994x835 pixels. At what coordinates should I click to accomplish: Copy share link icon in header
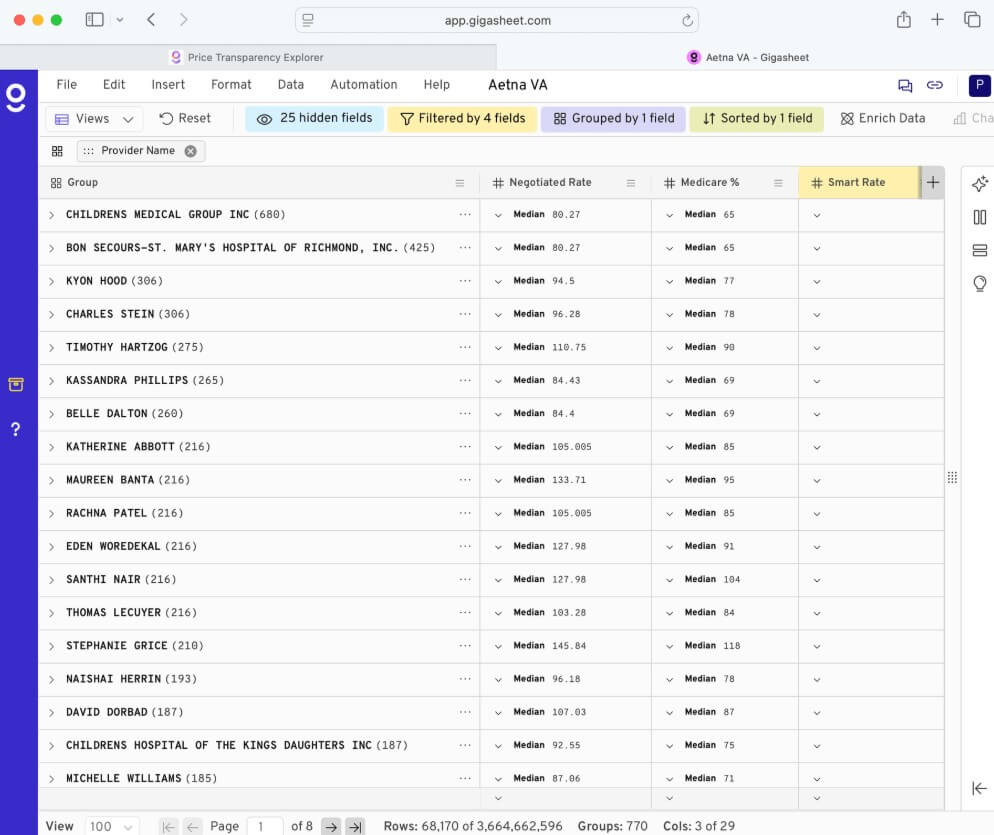click(x=934, y=85)
